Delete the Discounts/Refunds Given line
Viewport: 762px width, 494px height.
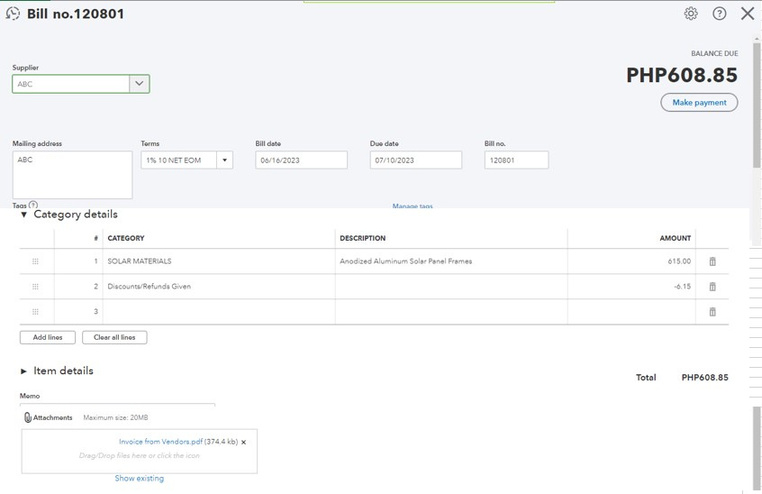pyautogui.click(x=712, y=287)
